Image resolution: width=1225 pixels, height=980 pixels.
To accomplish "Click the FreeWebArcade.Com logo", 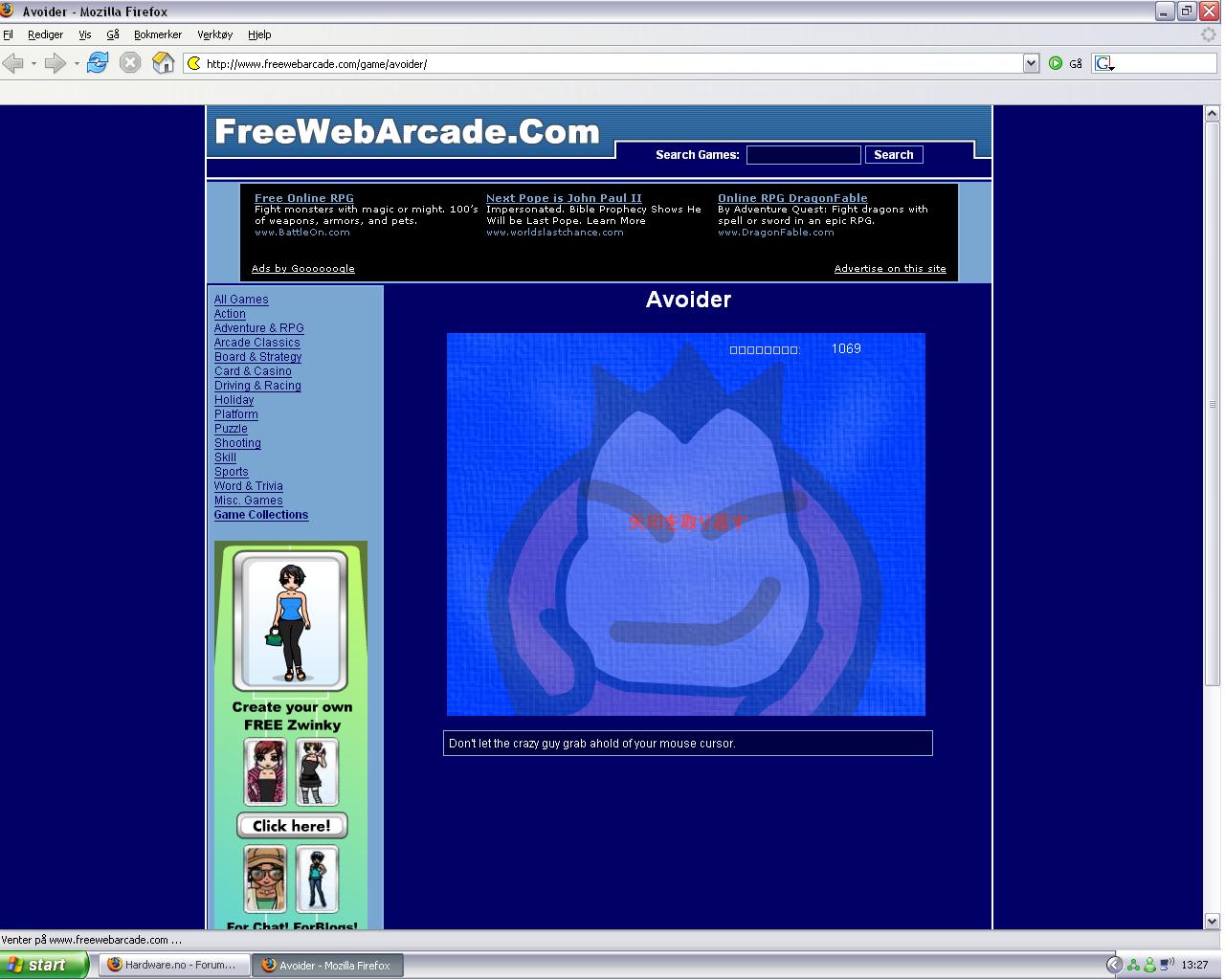I will pos(408,131).
